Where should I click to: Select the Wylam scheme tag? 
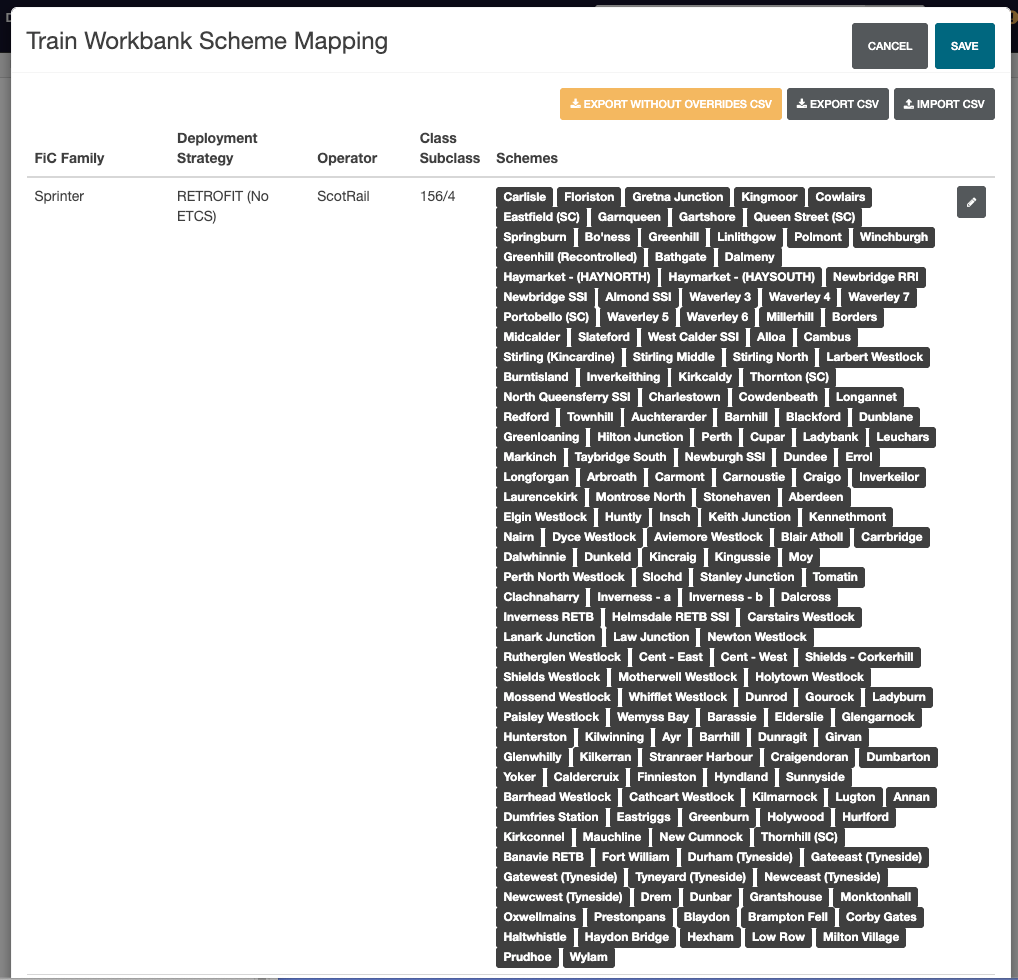point(588,957)
